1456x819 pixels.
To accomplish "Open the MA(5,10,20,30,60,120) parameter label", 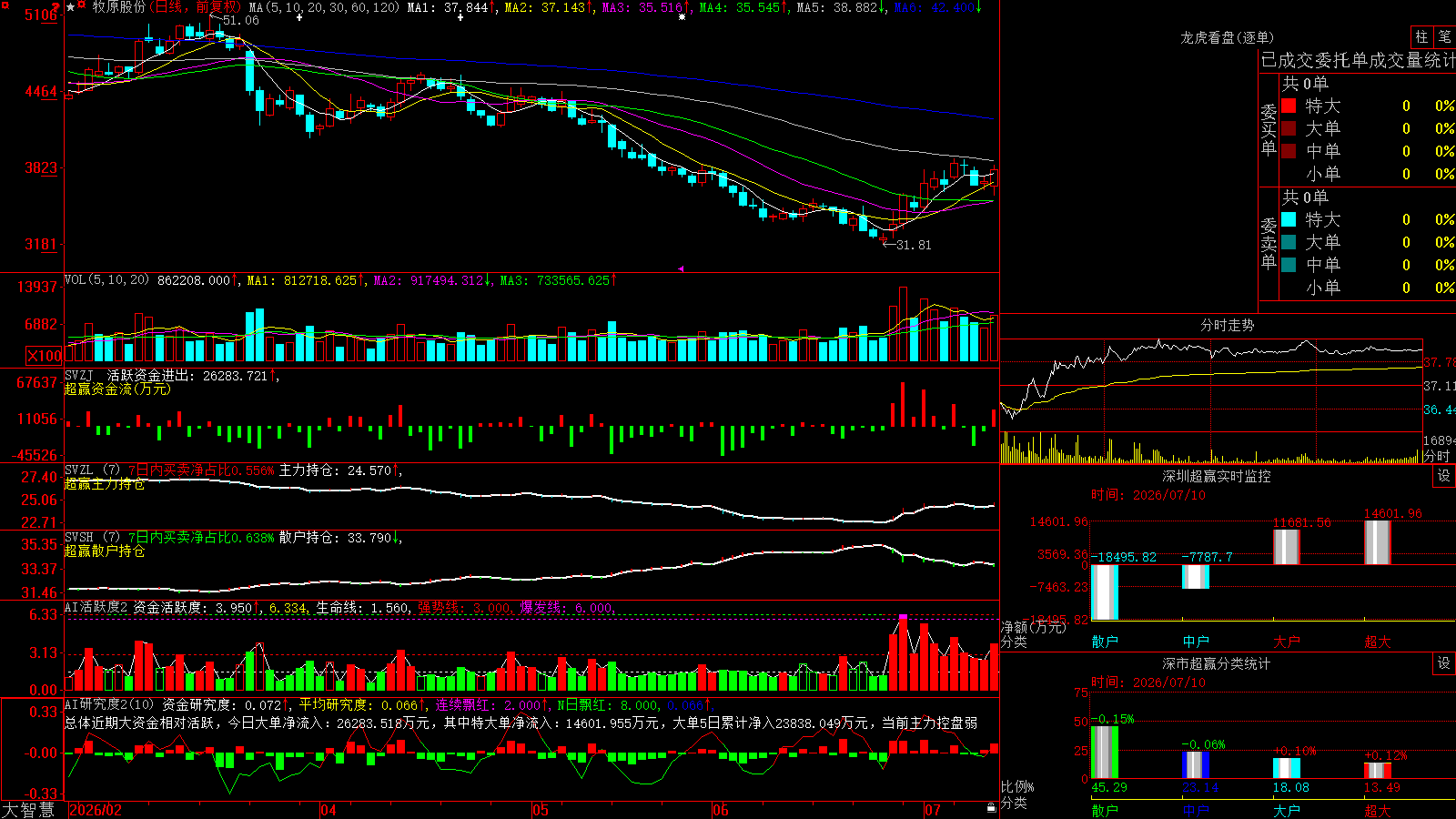I will 324,7.
